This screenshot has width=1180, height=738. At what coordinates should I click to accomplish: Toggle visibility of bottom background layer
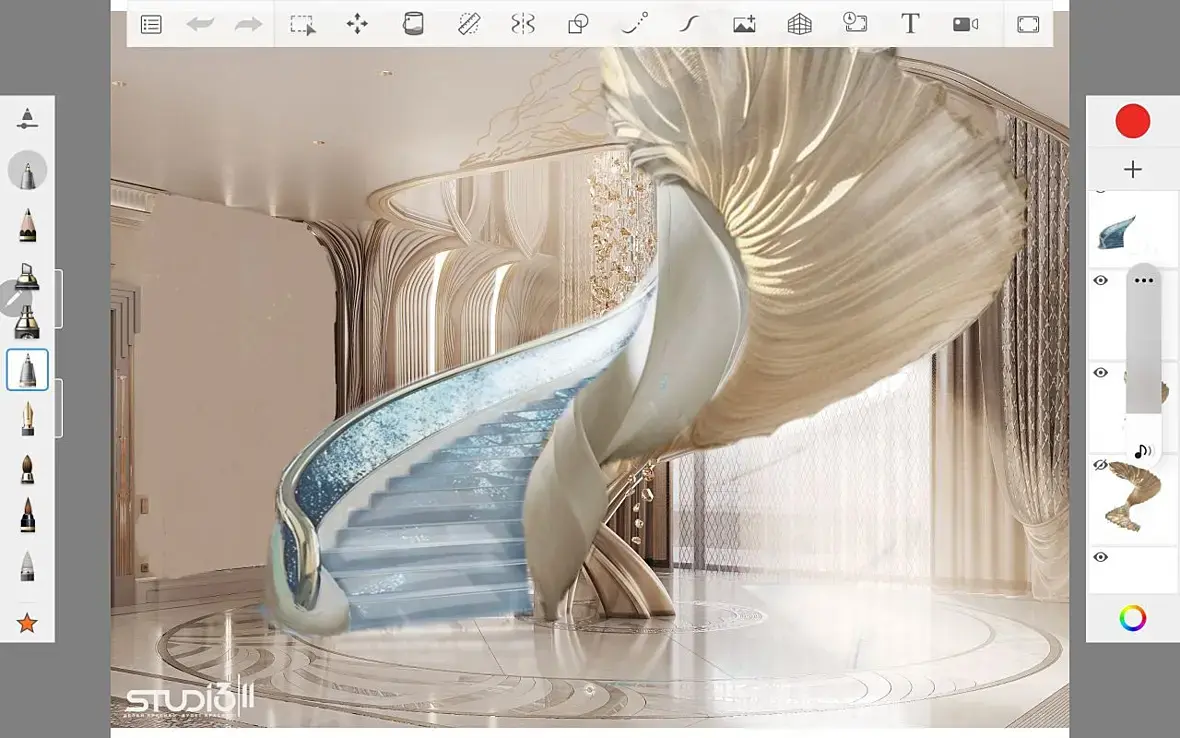coord(1100,557)
